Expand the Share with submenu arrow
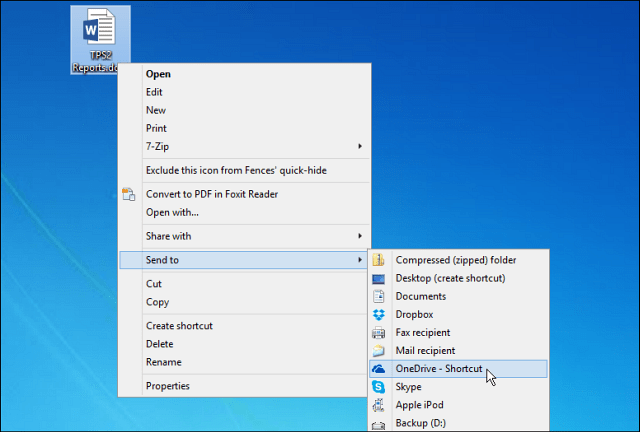The height and width of the screenshot is (432, 640). coord(360,236)
